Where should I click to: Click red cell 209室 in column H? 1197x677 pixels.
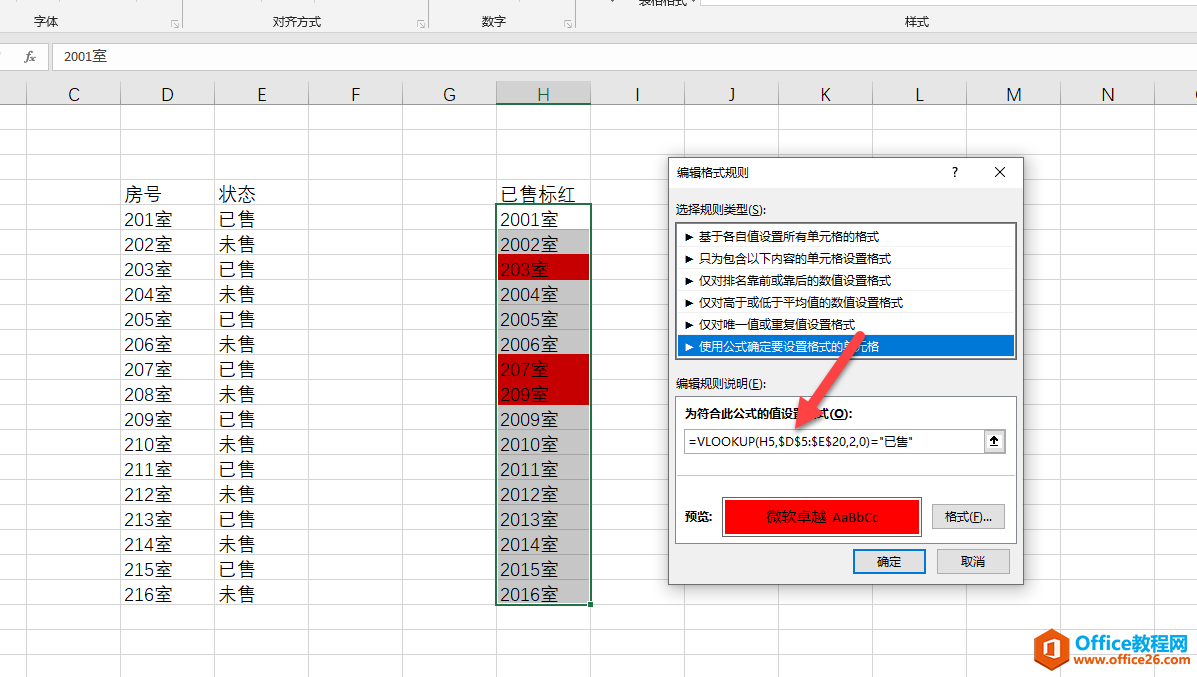coord(543,394)
